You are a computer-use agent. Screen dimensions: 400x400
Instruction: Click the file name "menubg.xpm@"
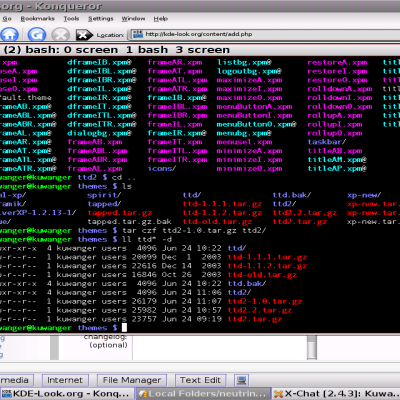pos(244,133)
